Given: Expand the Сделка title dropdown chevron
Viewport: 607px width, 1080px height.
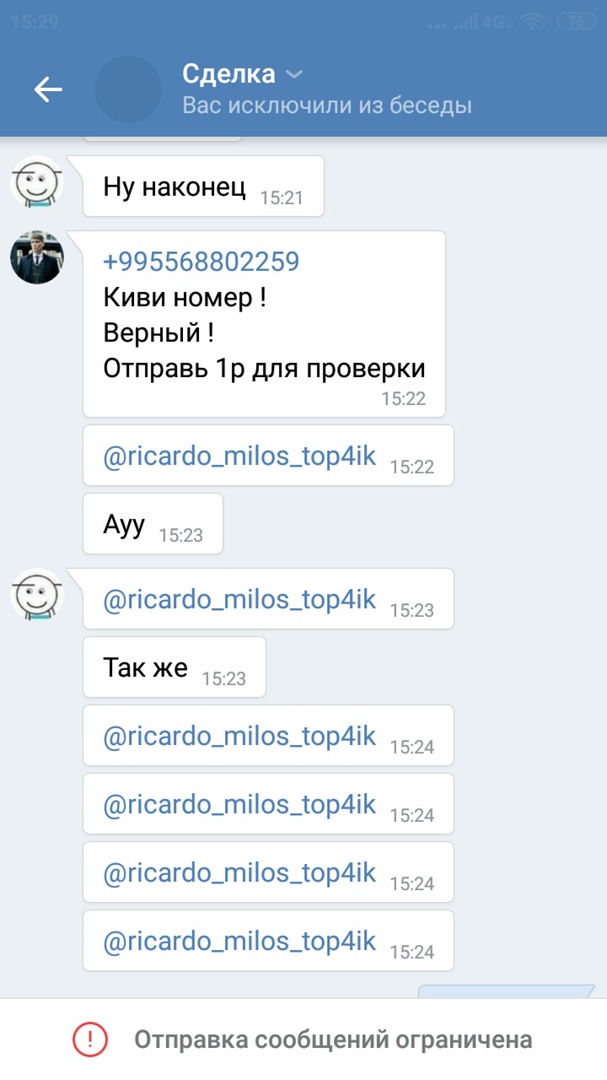Looking at the screenshot, I should point(294,74).
